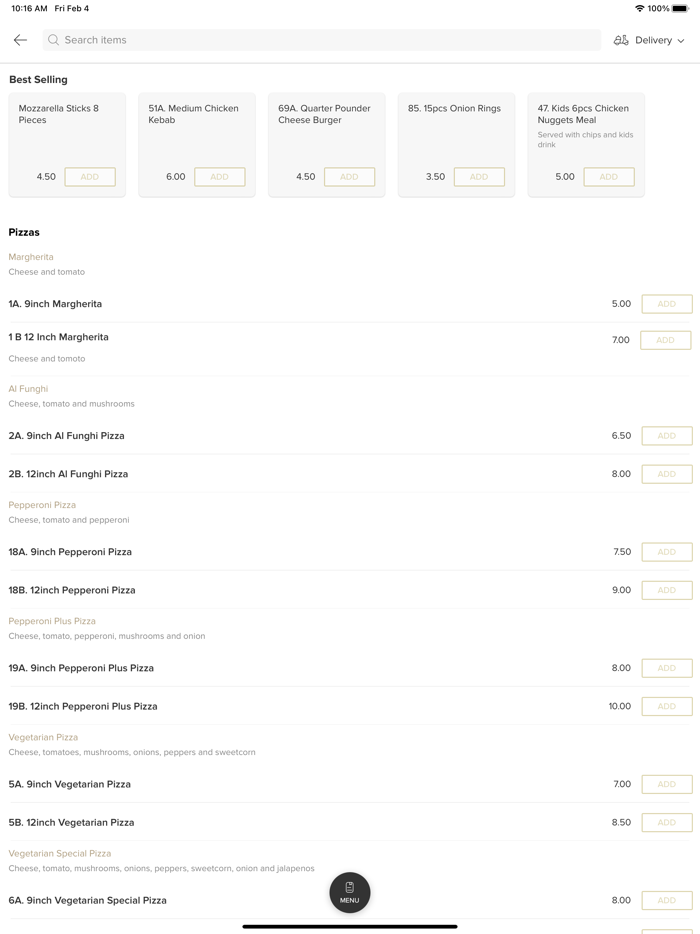Tap the Wi-Fi status icon
Screen dimensions: 700x934
[x=639, y=9]
